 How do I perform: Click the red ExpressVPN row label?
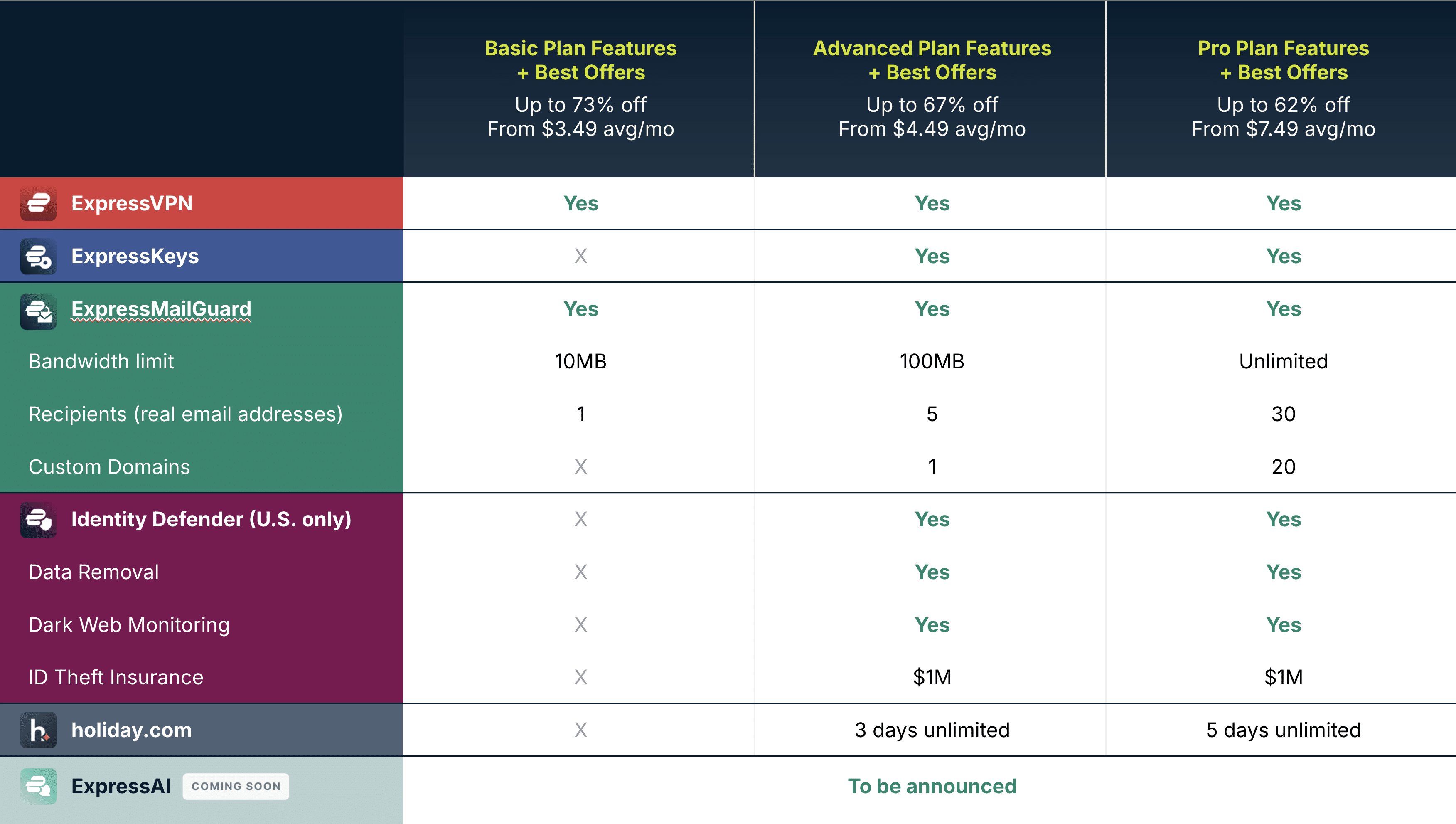(x=132, y=203)
